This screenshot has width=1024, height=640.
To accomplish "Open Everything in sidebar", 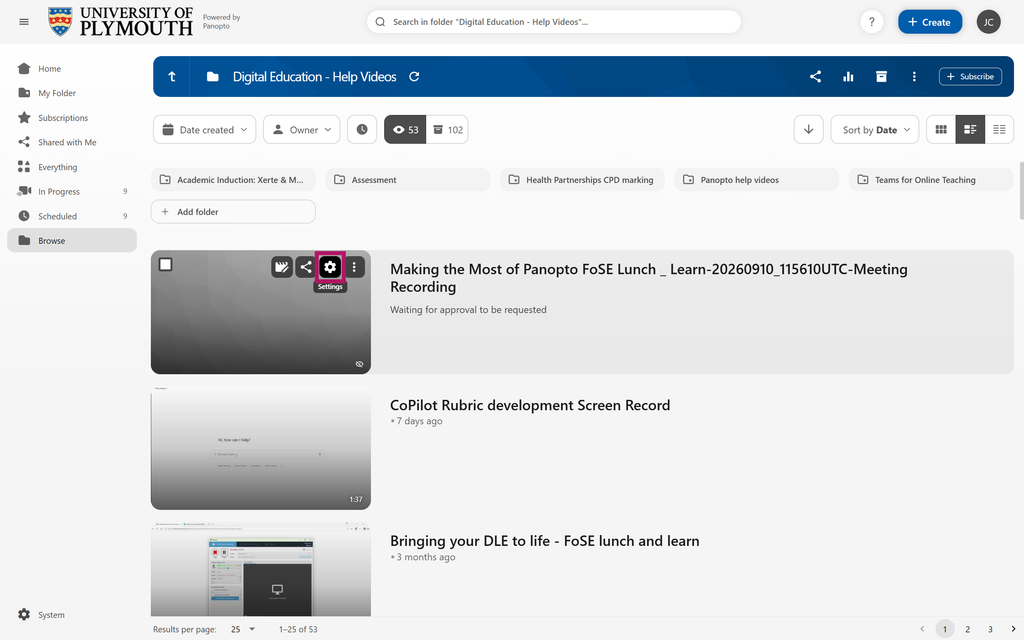I will click(x=72, y=167).
